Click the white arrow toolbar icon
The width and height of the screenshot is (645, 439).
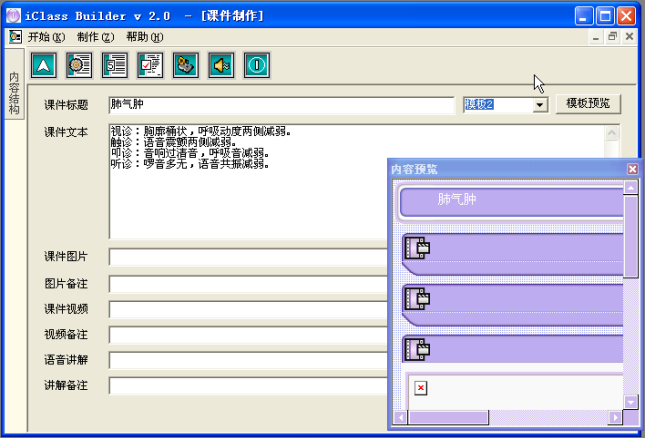(x=44, y=65)
